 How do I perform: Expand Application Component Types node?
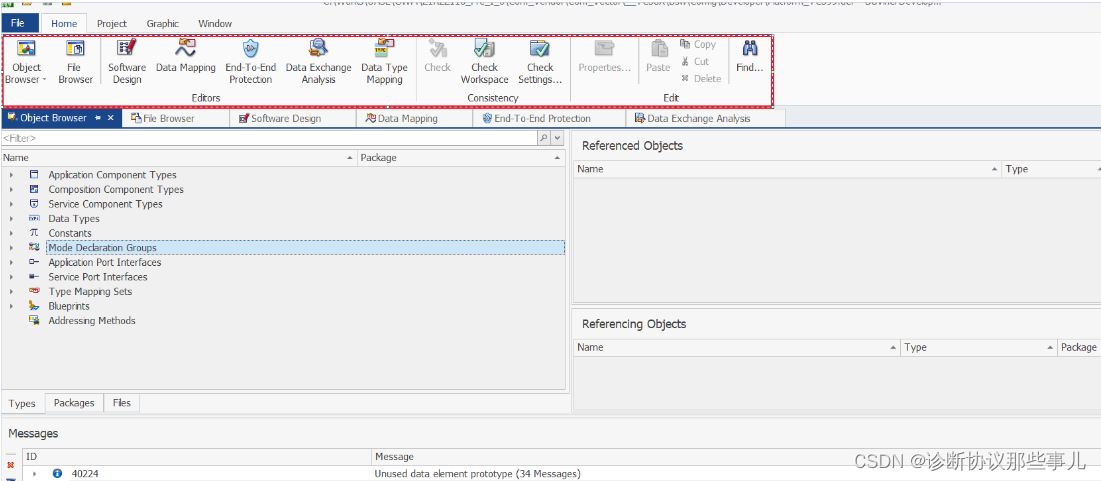(11, 175)
